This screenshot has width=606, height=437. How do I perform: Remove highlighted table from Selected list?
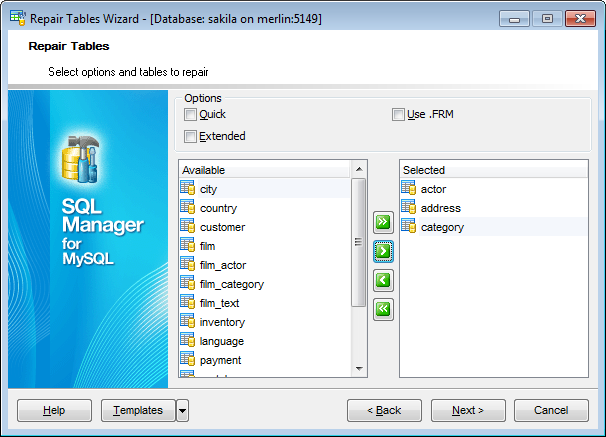click(383, 280)
